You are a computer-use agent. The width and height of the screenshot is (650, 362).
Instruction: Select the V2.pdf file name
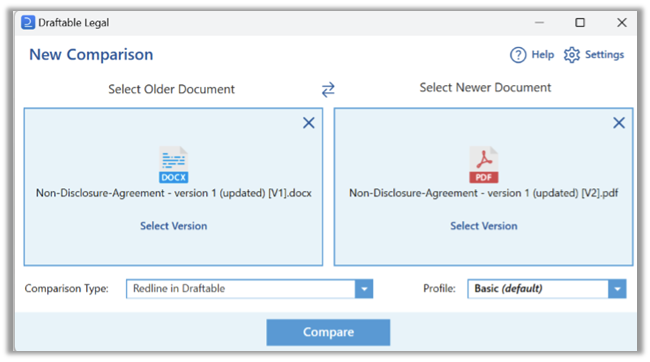(484, 193)
